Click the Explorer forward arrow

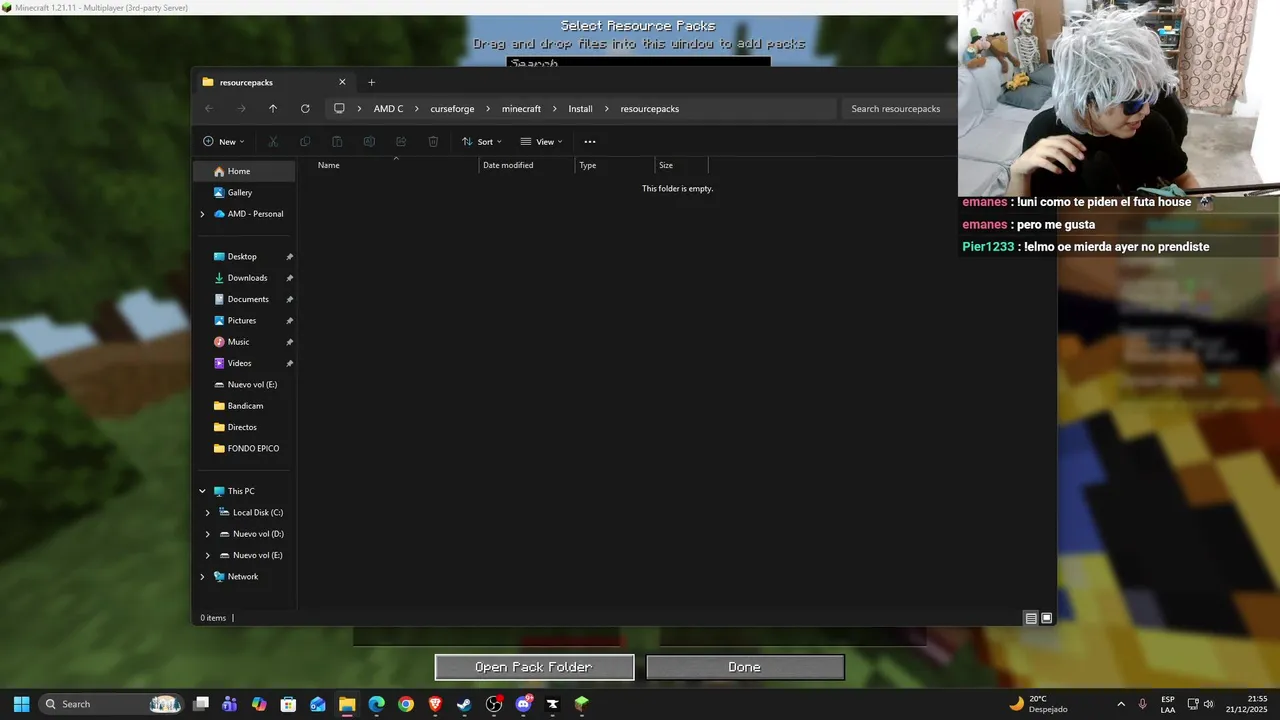(241, 108)
